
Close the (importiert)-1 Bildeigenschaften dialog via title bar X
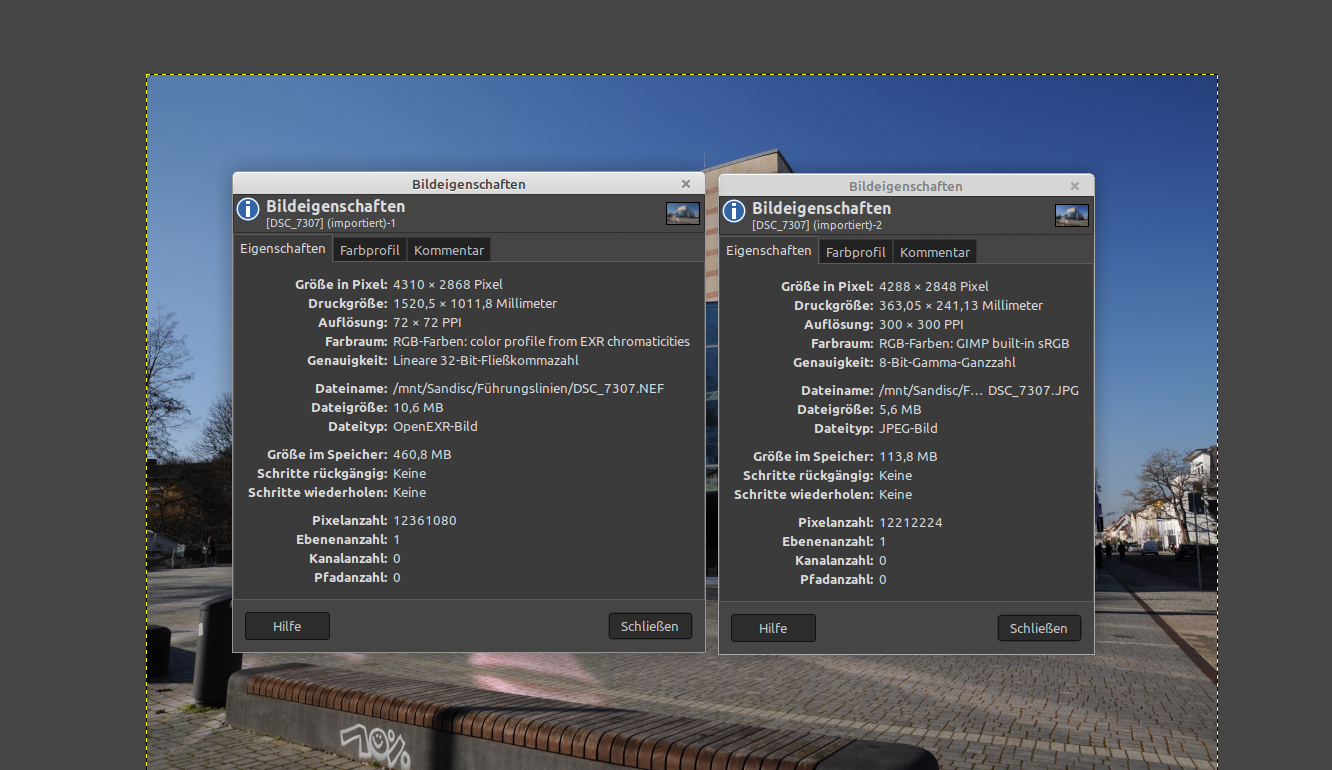coord(686,184)
